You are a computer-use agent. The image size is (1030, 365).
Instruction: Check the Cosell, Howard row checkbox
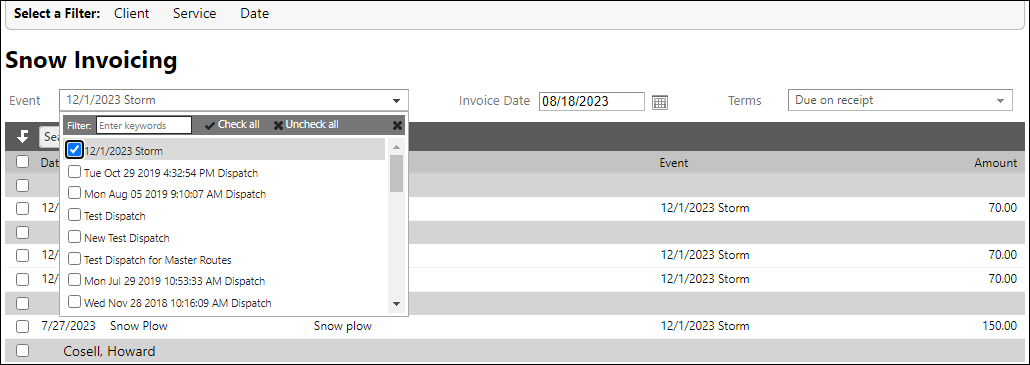click(x=22, y=351)
